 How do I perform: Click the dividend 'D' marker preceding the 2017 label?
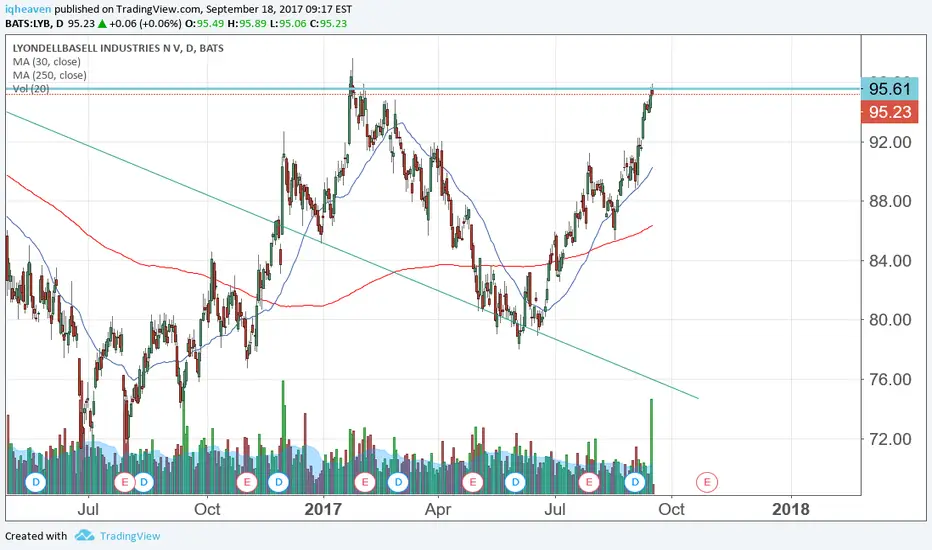point(278,482)
